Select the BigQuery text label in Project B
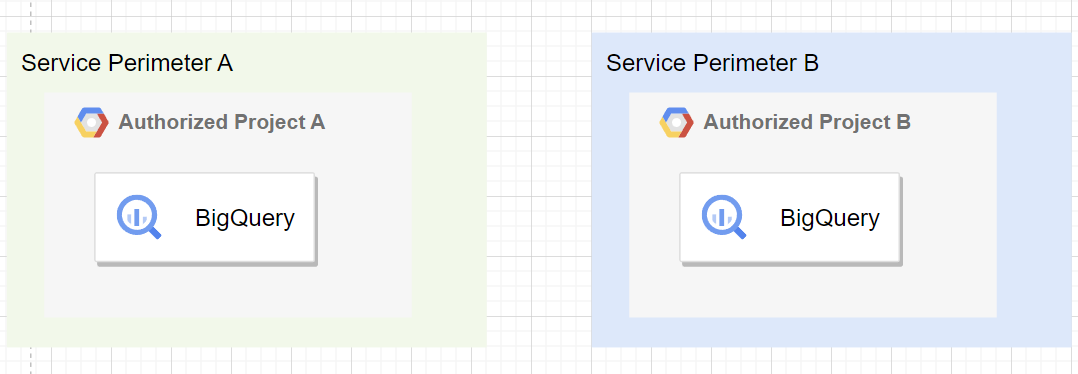The image size is (1078, 374). (830, 218)
